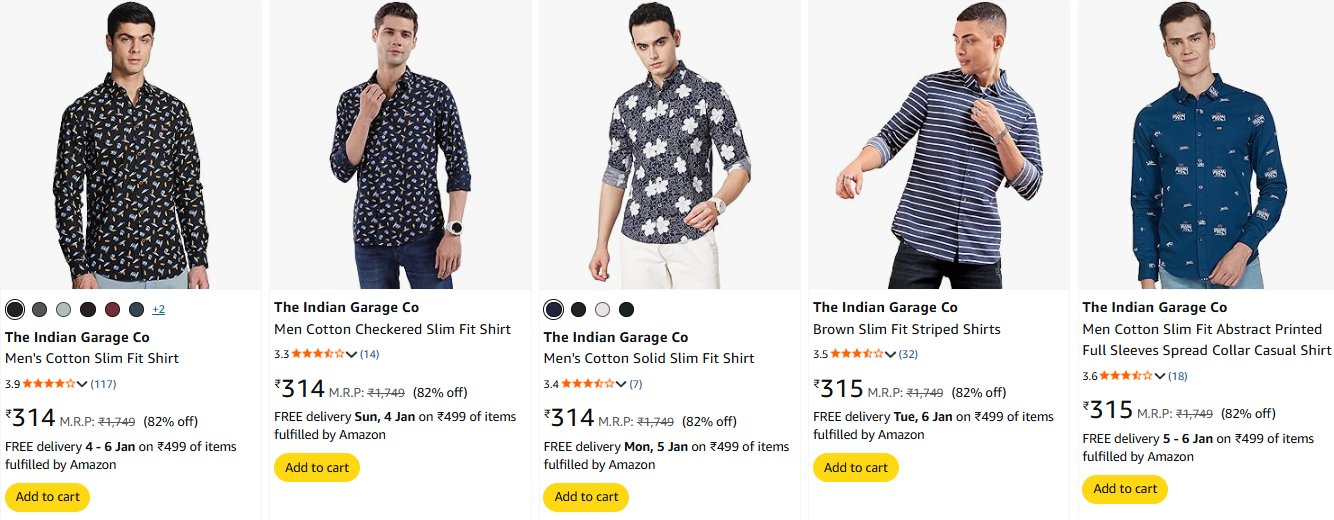The width and height of the screenshot is (1334, 520).
Task: Click the 3.4 rating stars icon
Action: click(587, 384)
